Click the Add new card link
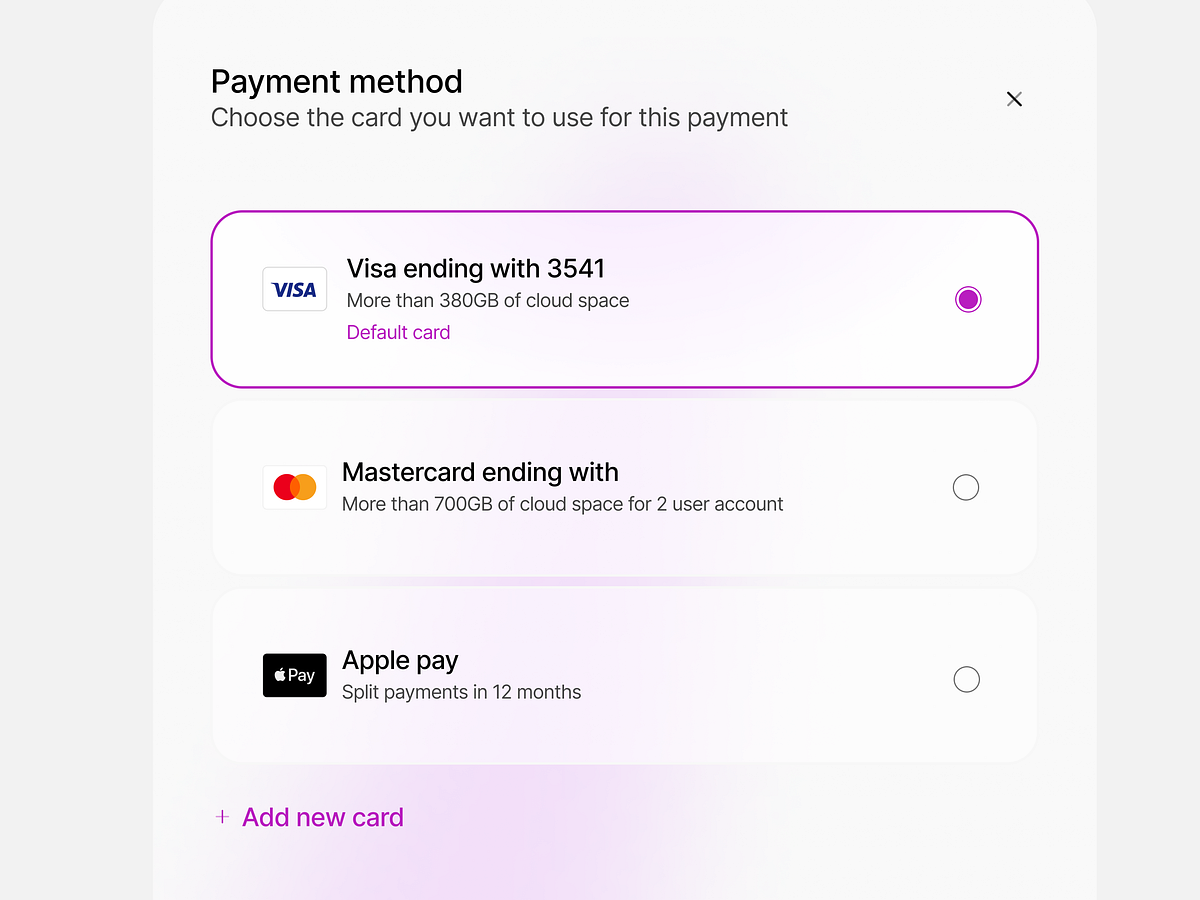Screen dimensions: 1200x900 (322, 817)
